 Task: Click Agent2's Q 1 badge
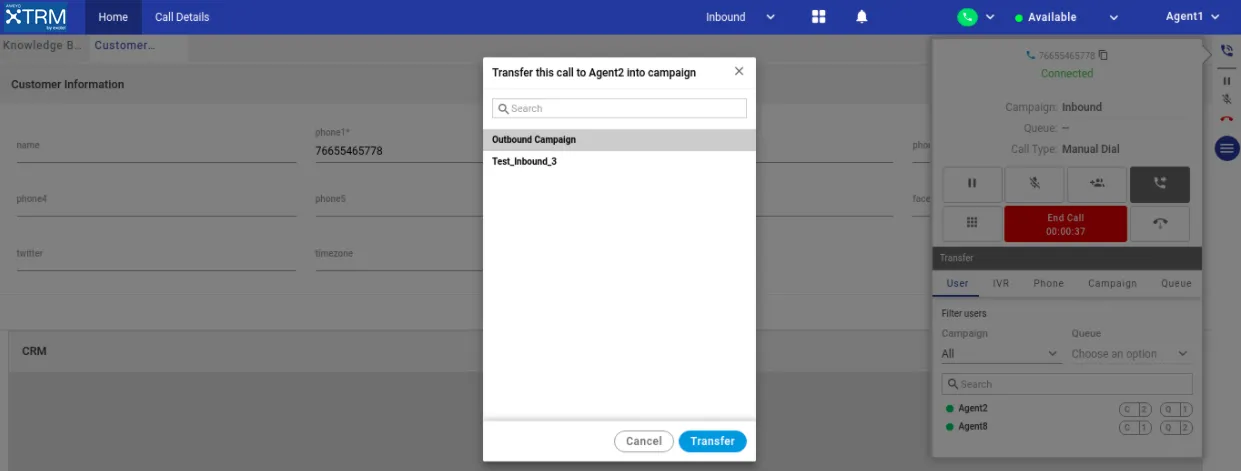1175,409
